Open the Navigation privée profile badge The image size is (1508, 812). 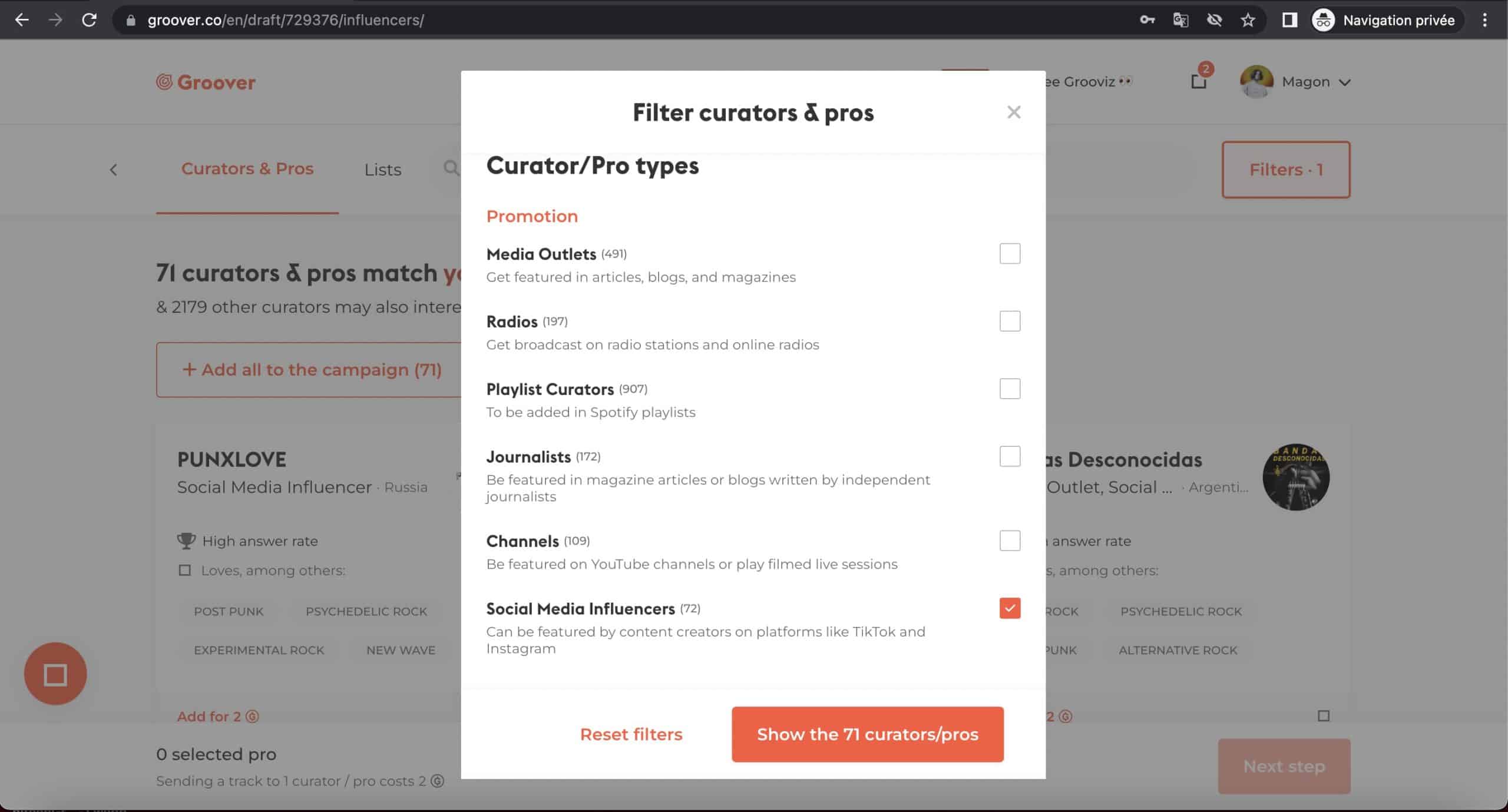coord(1386,20)
